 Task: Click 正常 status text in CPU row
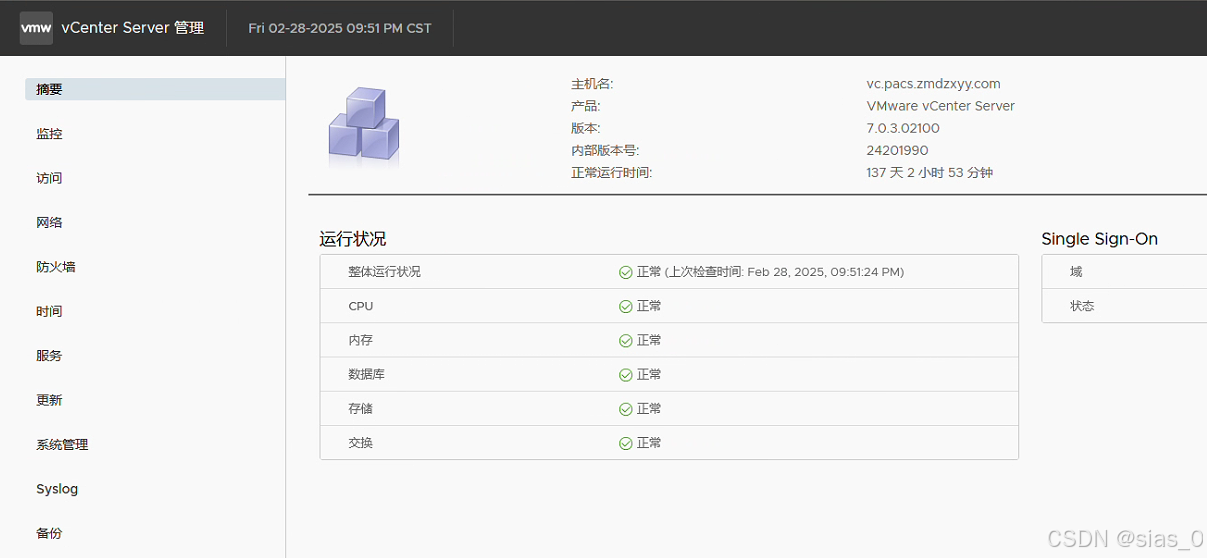tap(649, 306)
